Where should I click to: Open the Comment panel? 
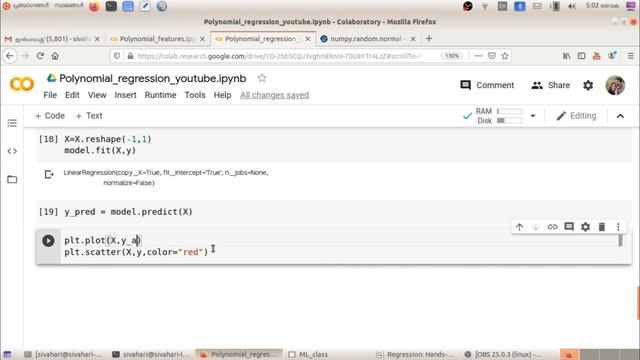click(487, 85)
